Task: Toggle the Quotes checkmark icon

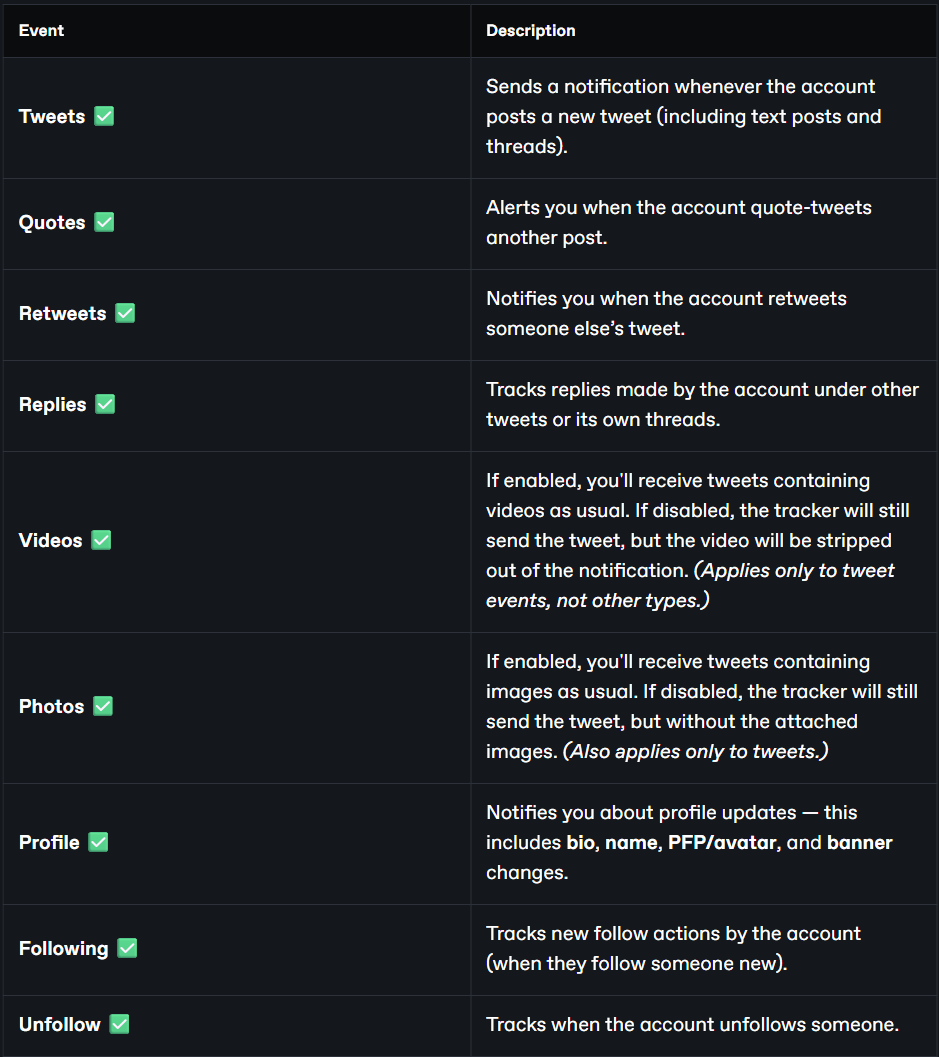Action: point(104,222)
